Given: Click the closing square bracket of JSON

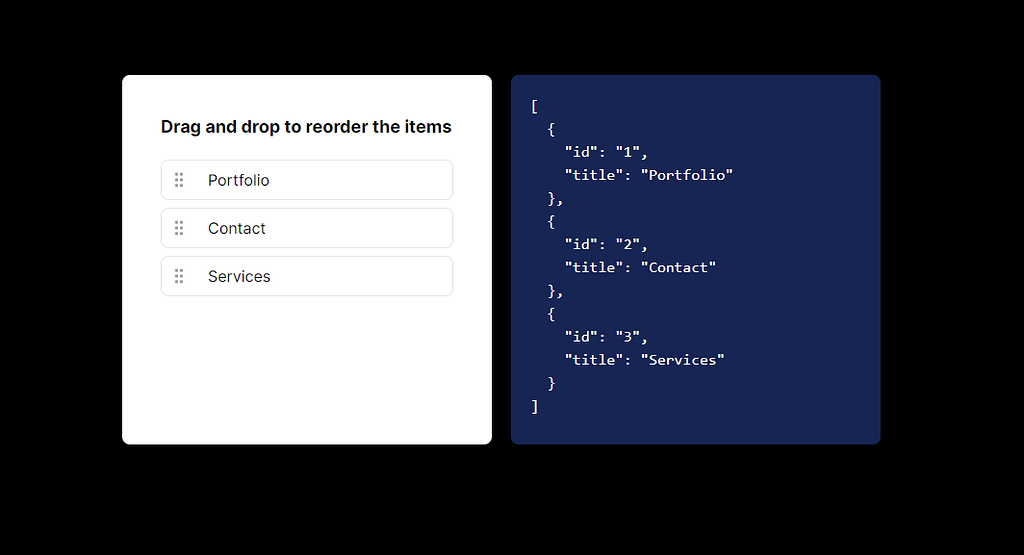Looking at the screenshot, I should coord(535,407).
